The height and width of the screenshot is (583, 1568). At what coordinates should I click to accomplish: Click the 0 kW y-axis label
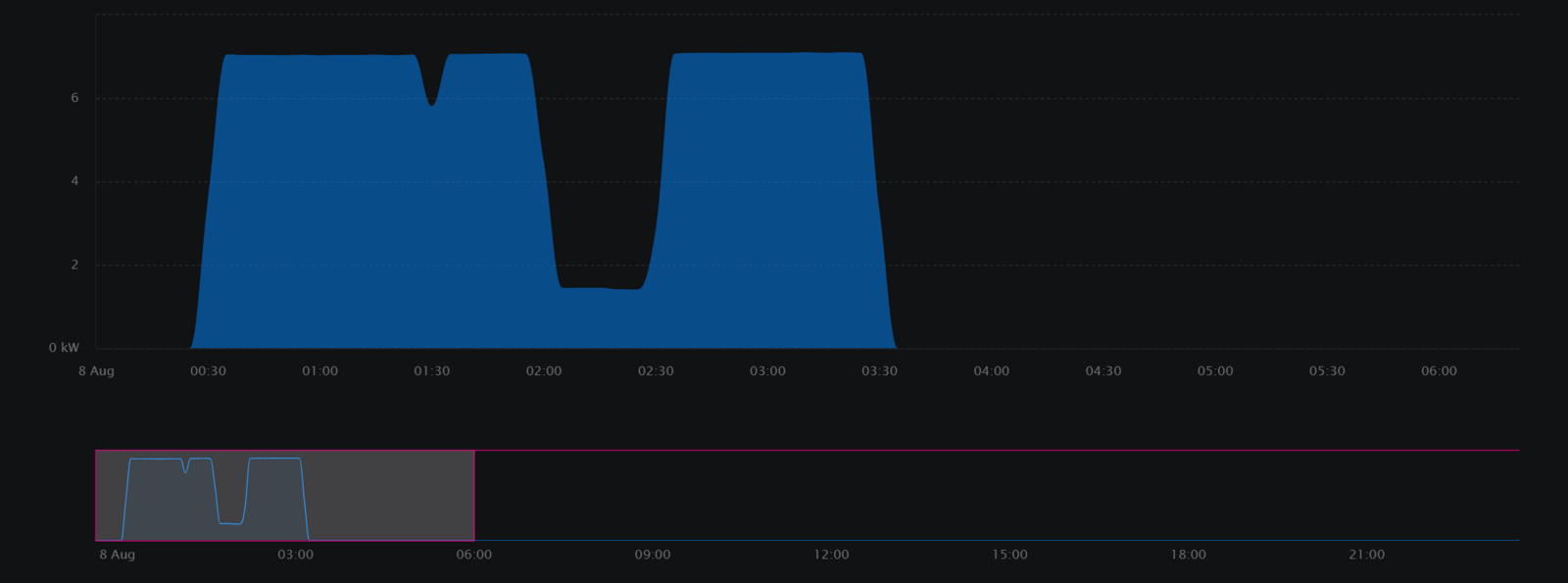64,348
